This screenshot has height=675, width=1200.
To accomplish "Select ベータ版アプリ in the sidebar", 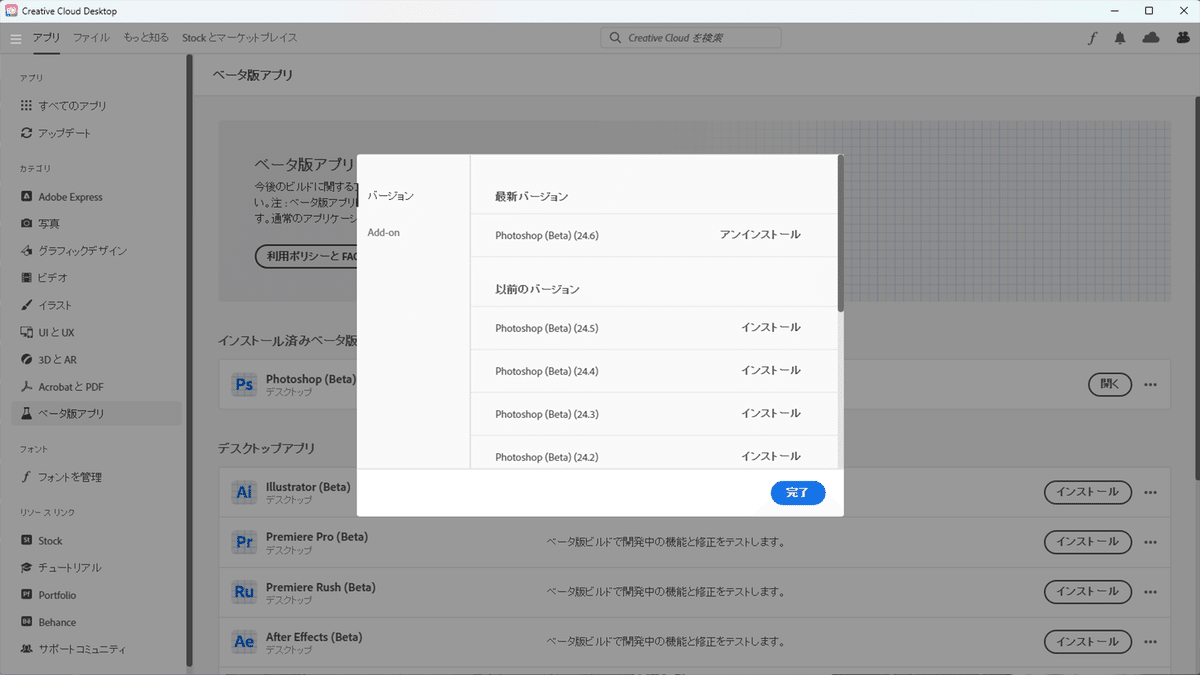I will (x=96, y=413).
